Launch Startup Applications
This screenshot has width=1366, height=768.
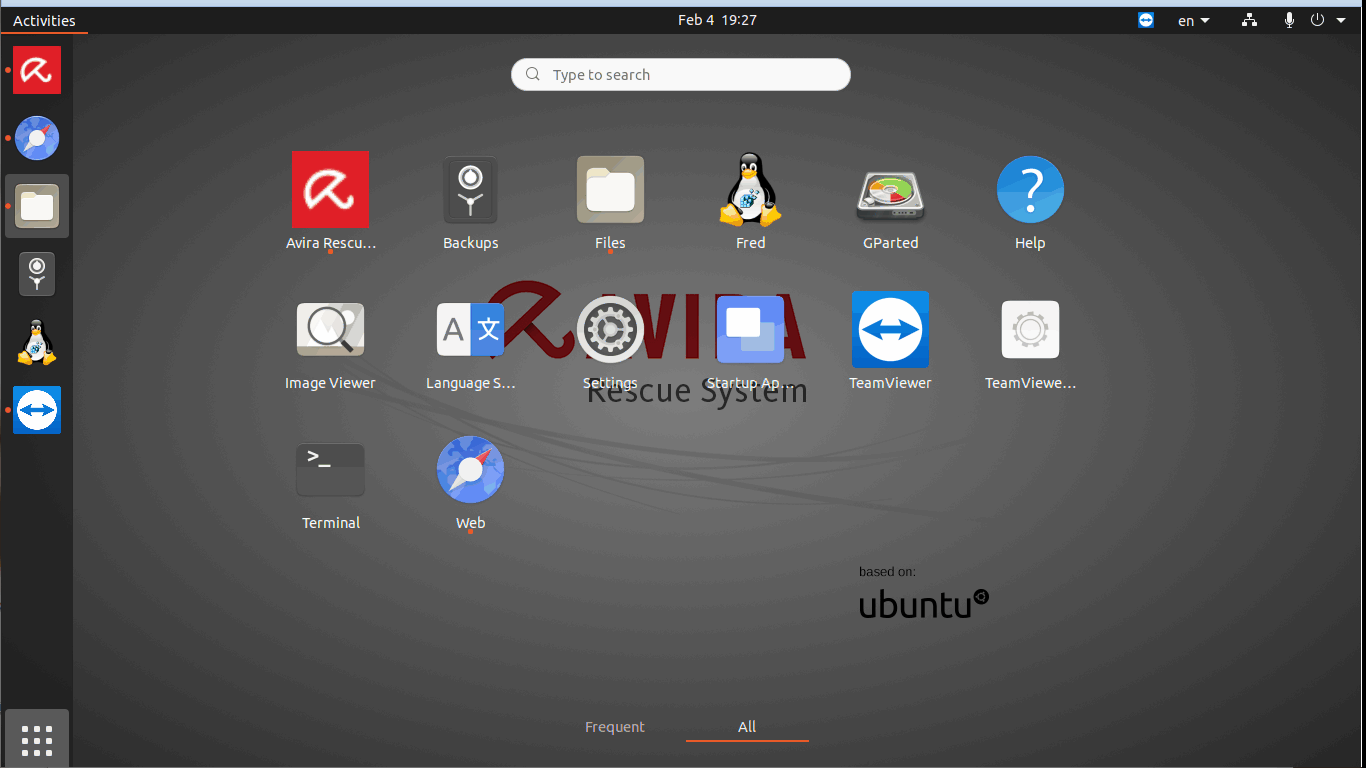tap(750, 330)
